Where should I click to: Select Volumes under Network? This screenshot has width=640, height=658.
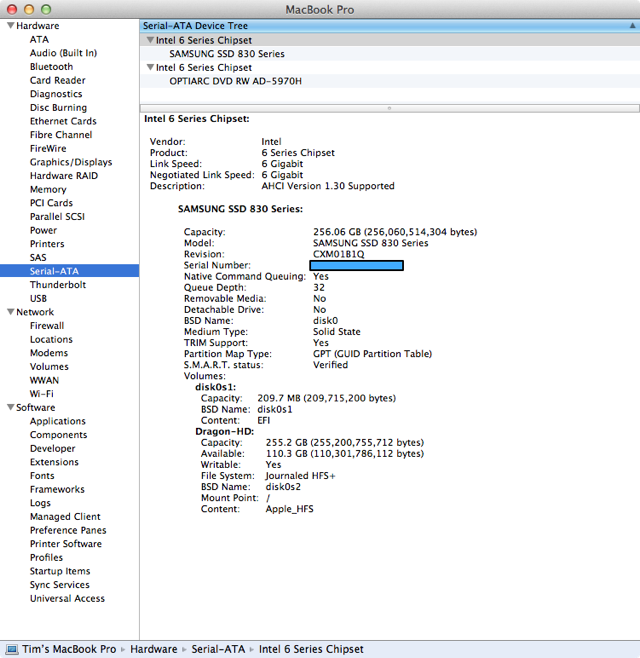pyautogui.click(x=49, y=366)
